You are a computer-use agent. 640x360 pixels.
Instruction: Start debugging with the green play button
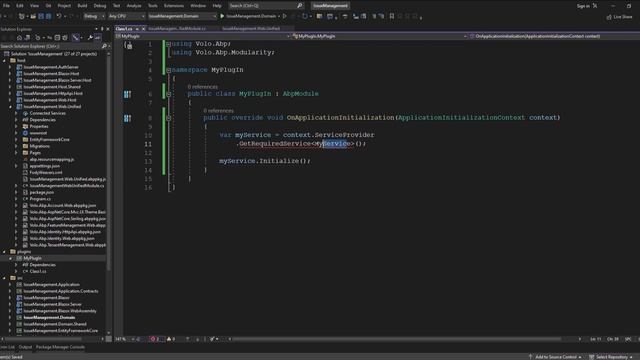tap(222, 16)
